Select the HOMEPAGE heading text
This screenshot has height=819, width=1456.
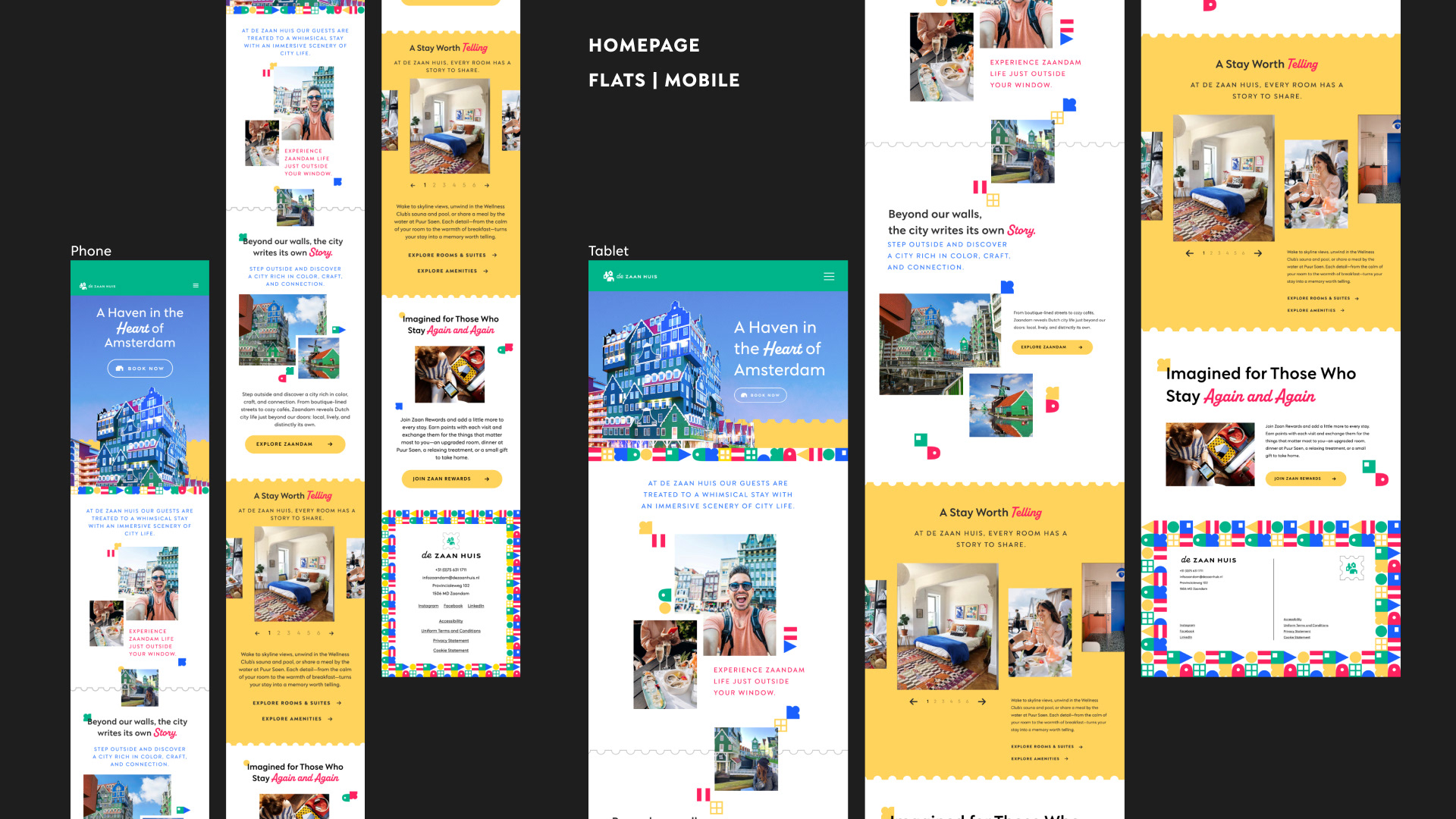[644, 45]
